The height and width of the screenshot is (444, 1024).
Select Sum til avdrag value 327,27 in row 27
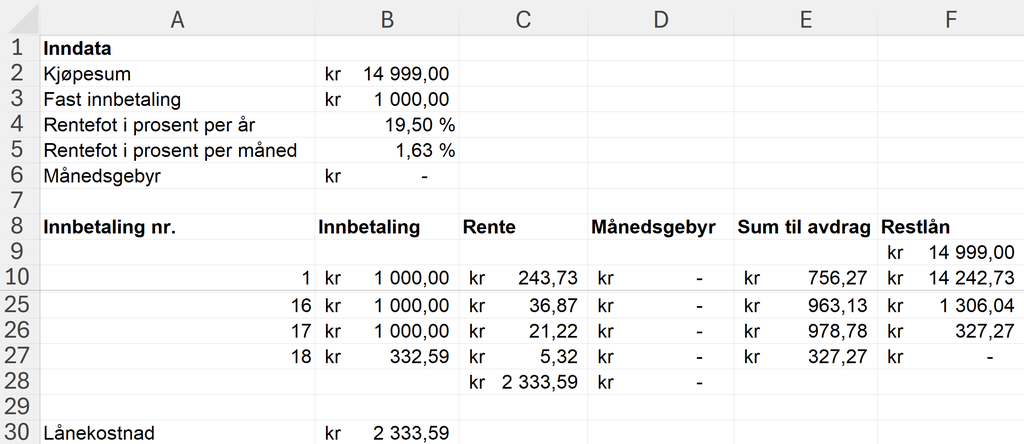pyautogui.click(x=806, y=356)
